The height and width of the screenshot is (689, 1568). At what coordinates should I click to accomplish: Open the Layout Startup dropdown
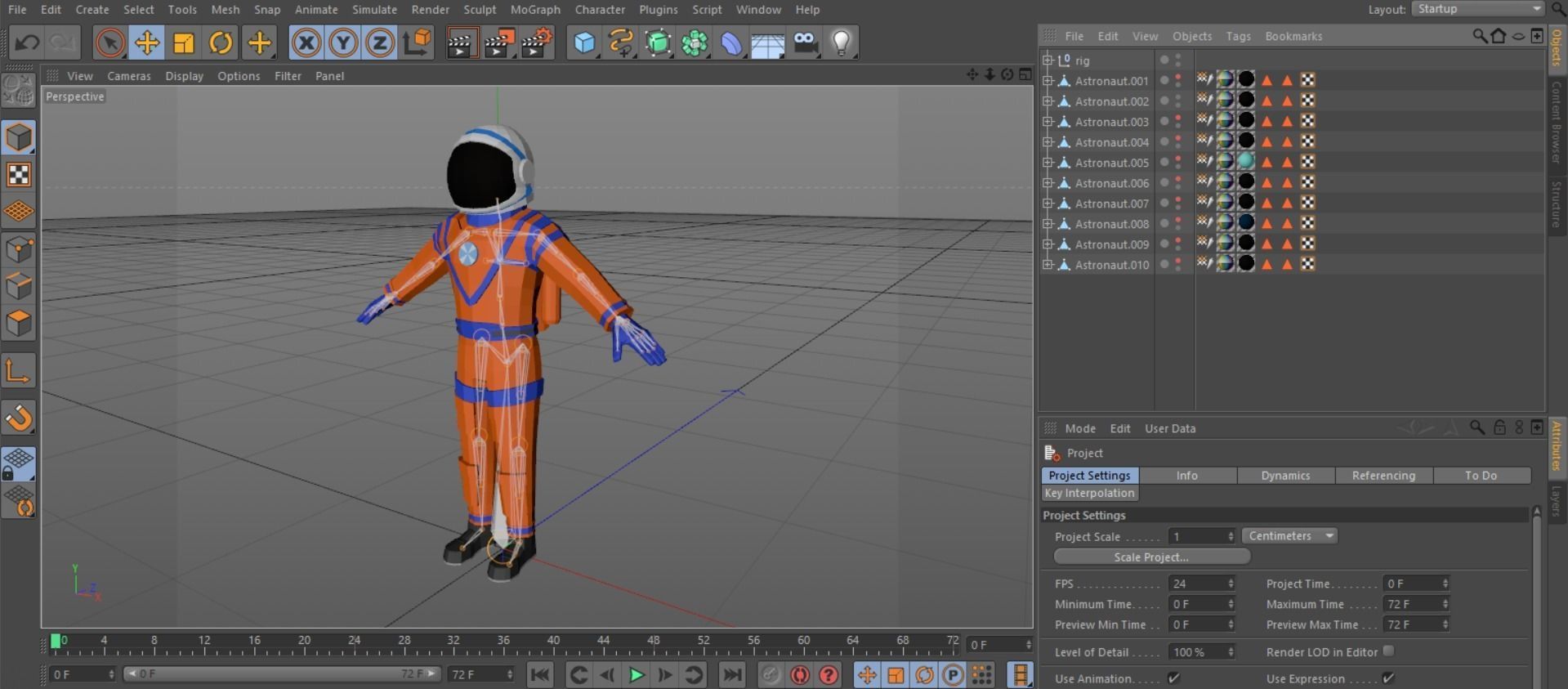click(1478, 9)
